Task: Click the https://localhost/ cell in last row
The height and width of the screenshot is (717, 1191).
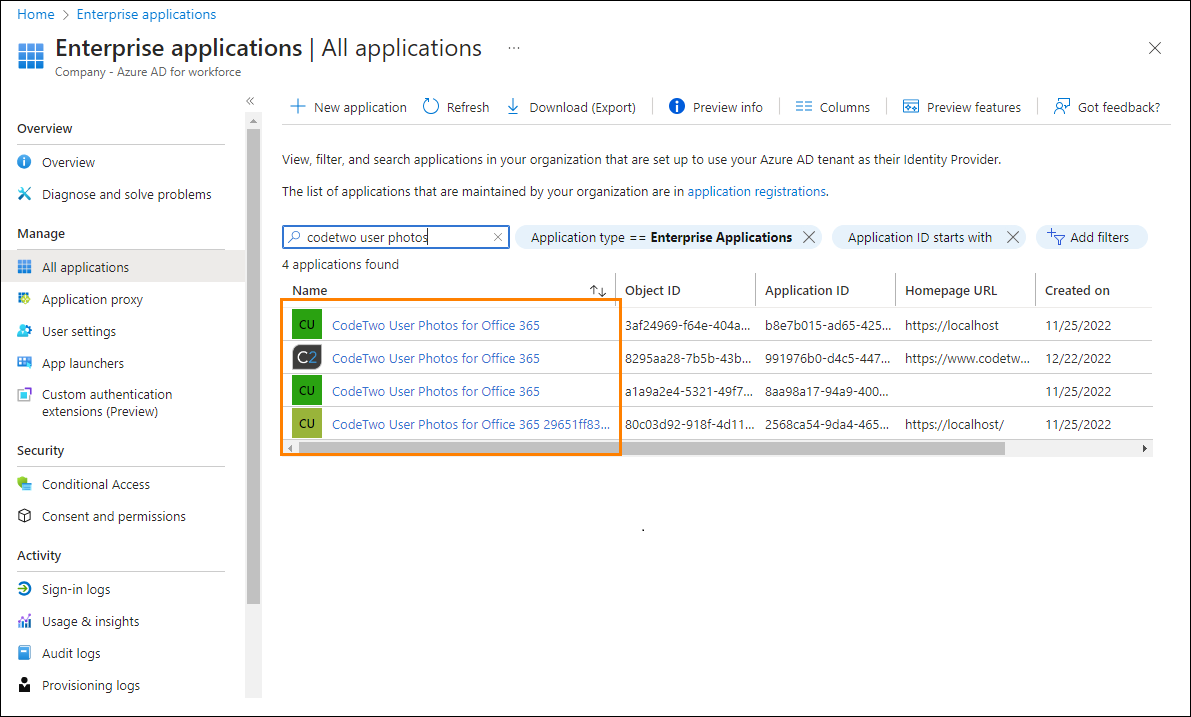Action: (954, 424)
